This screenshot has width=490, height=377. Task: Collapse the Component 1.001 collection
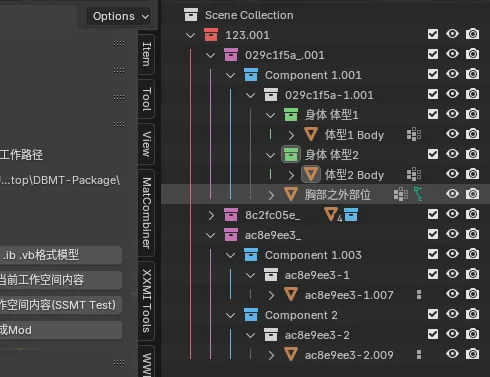230,75
